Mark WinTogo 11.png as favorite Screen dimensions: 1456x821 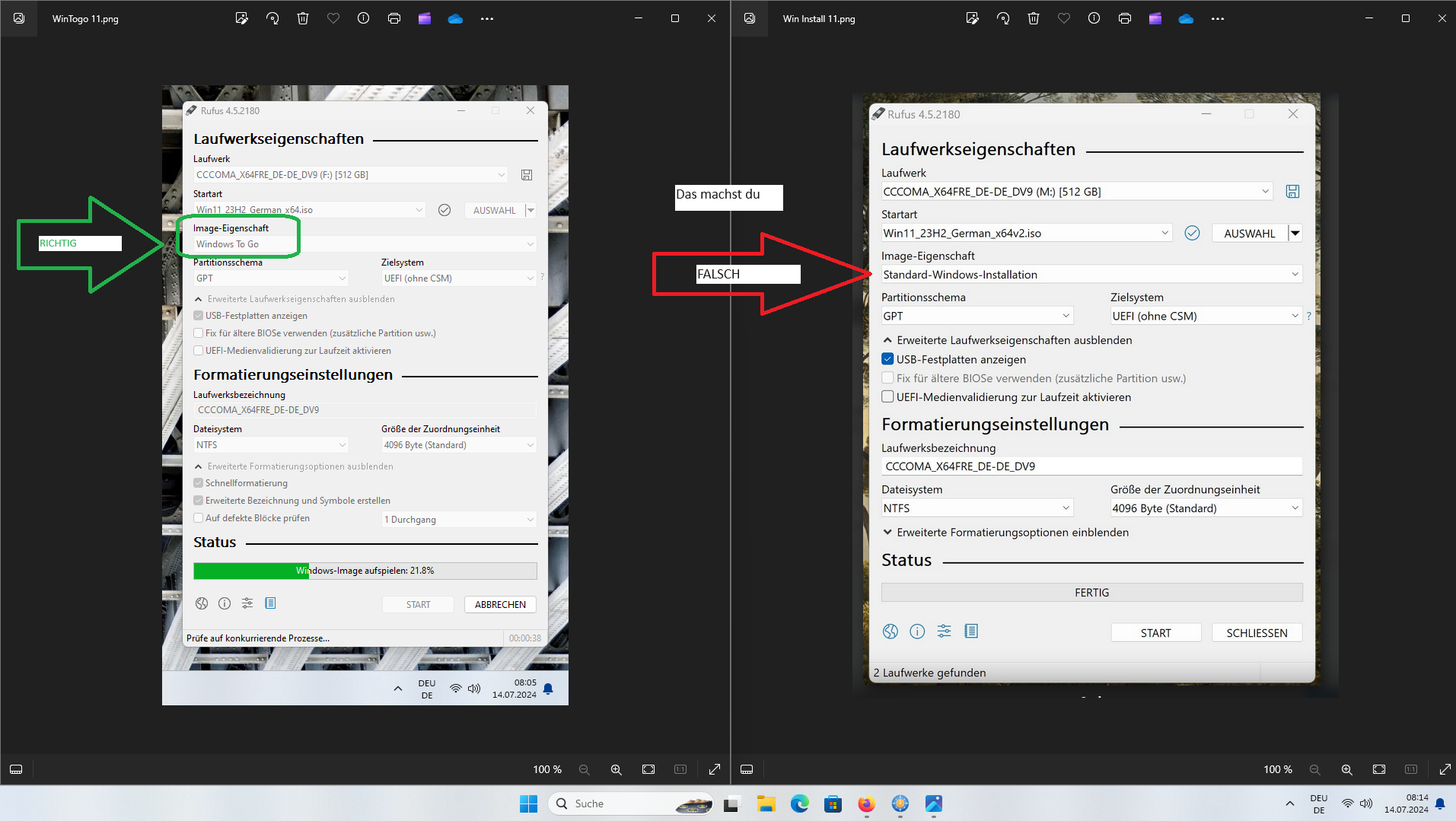click(333, 18)
